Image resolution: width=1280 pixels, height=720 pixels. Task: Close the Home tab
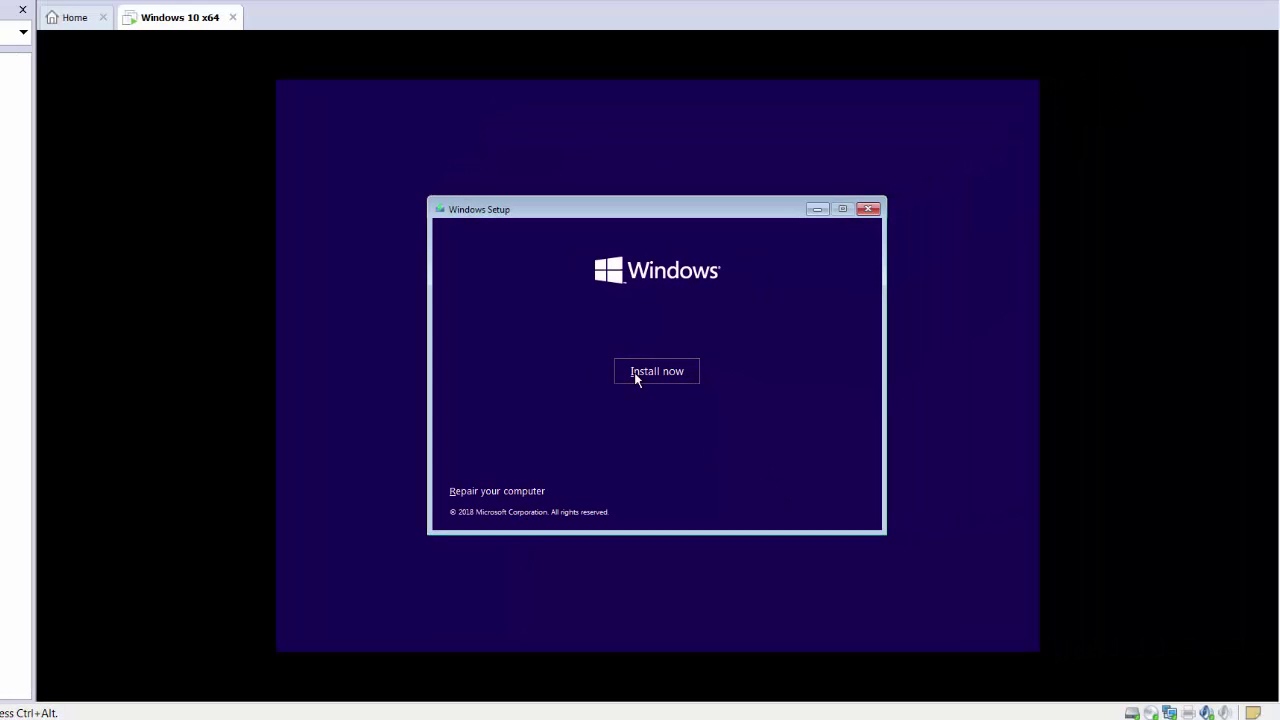103,17
